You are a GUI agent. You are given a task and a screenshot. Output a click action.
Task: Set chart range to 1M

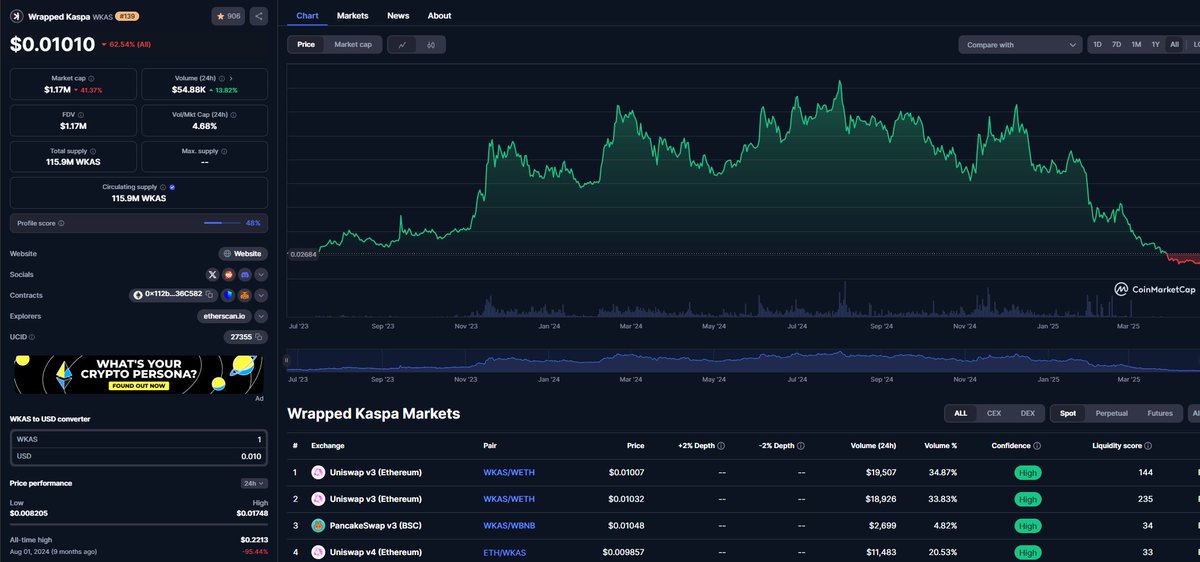click(x=1136, y=44)
